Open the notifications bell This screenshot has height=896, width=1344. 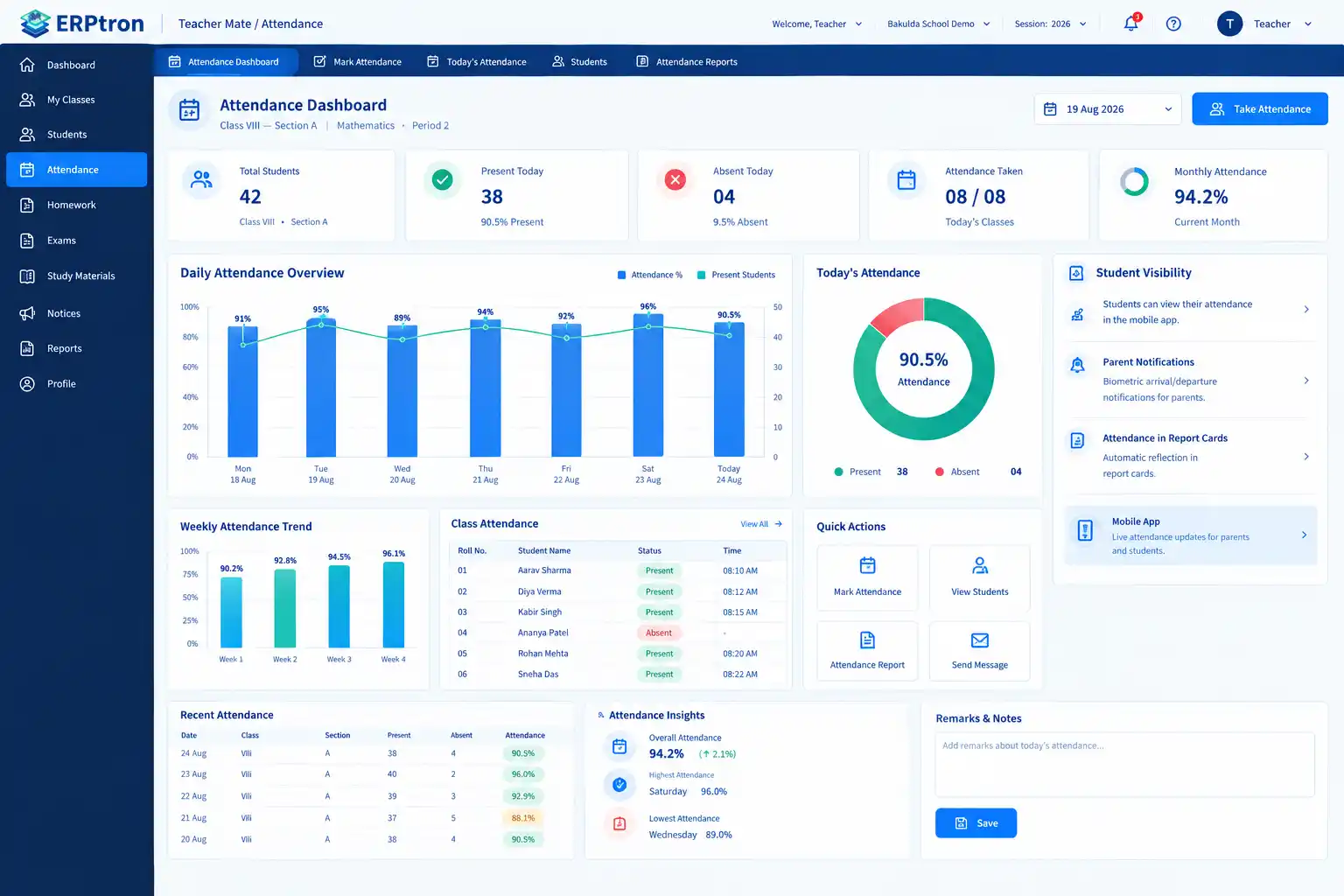click(1131, 24)
